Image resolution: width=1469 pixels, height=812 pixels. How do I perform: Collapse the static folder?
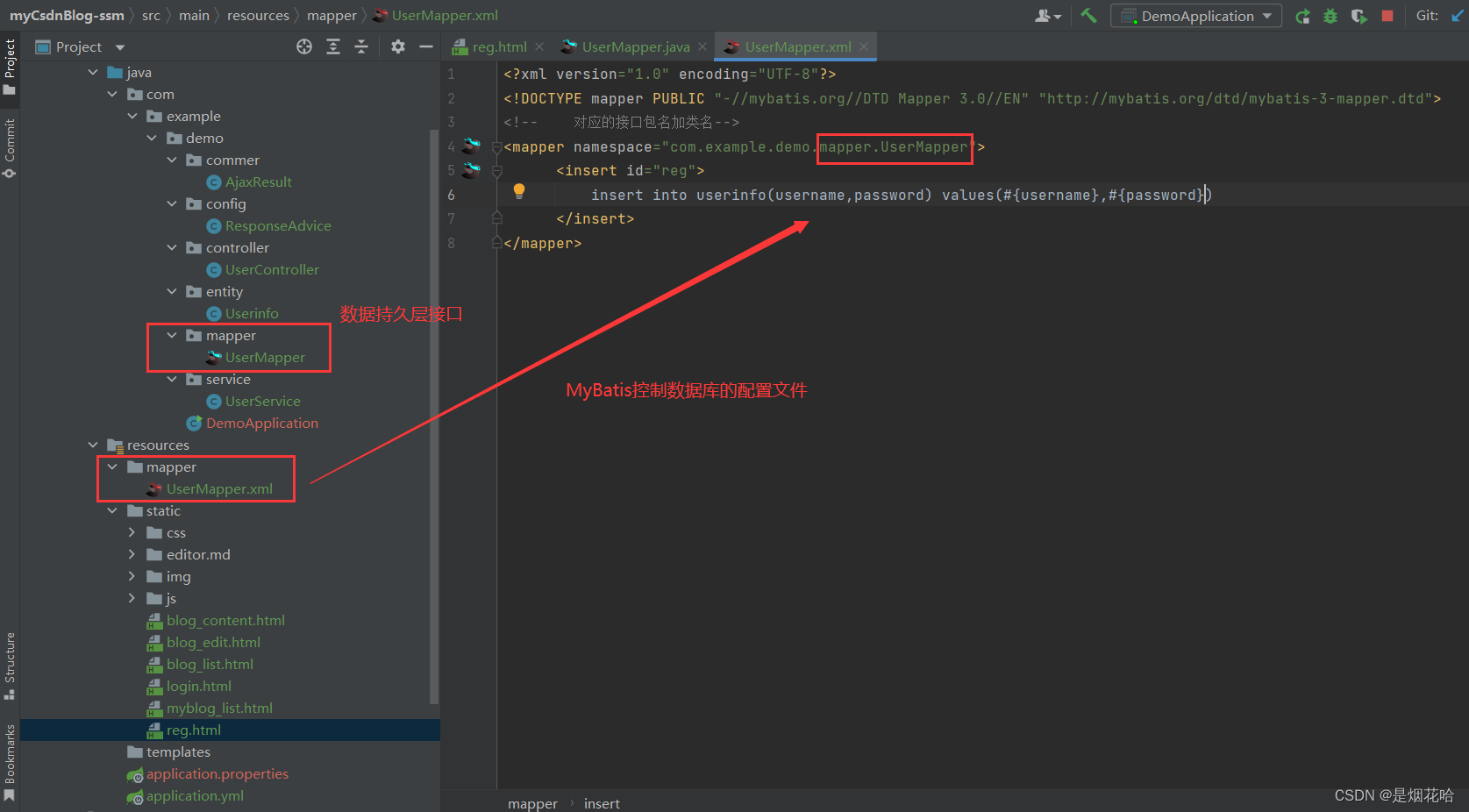(x=112, y=510)
